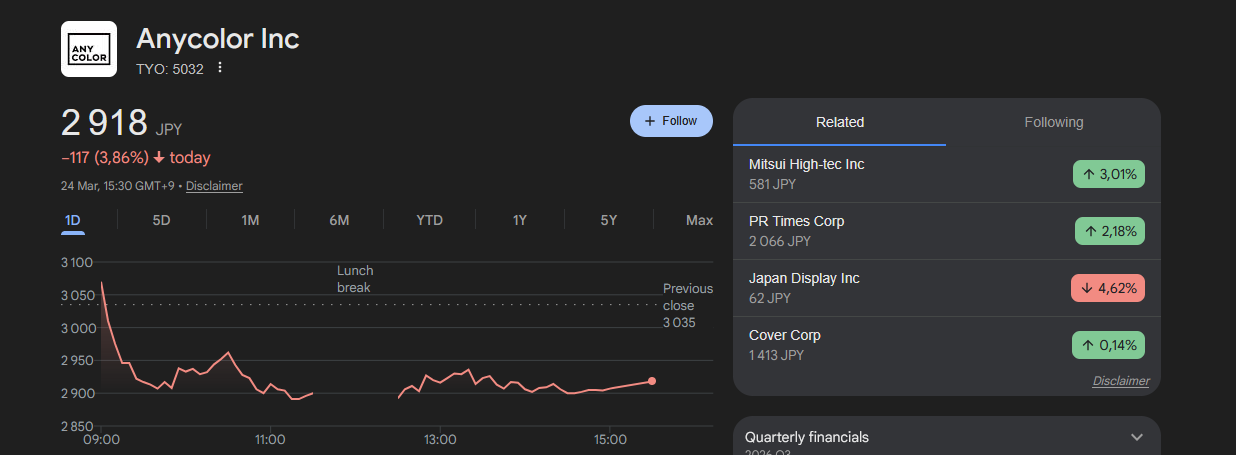The height and width of the screenshot is (455, 1236).
Task: Click the Lunch break chart label
Action: [355, 279]
